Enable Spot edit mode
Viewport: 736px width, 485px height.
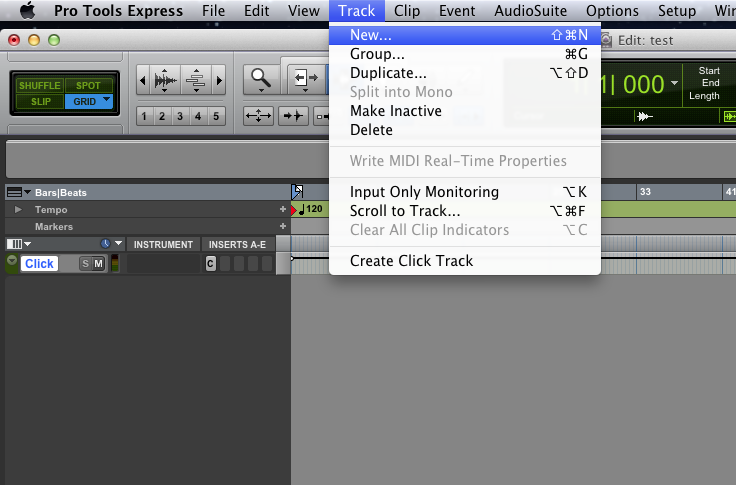[89, 86]
